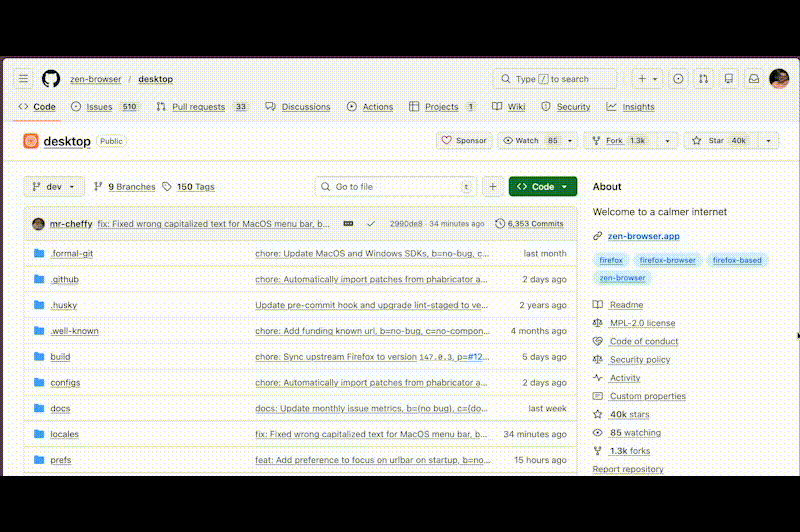Click the Fork button
Viewport: 800px width, 532px height.
(620, 140)
